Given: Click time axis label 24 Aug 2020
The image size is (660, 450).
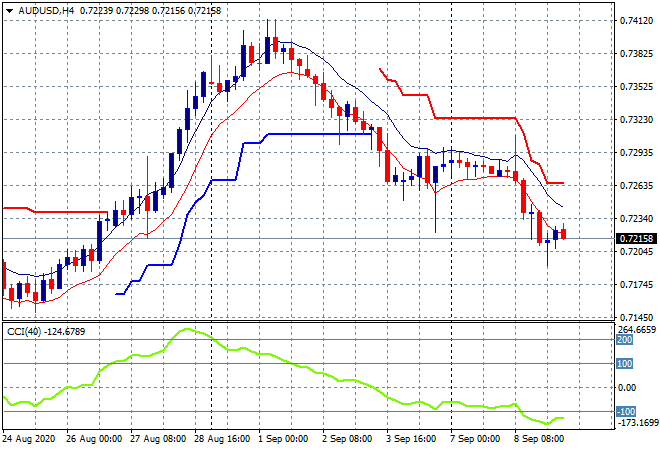Looking at the screenshot, I should (29, 439).
